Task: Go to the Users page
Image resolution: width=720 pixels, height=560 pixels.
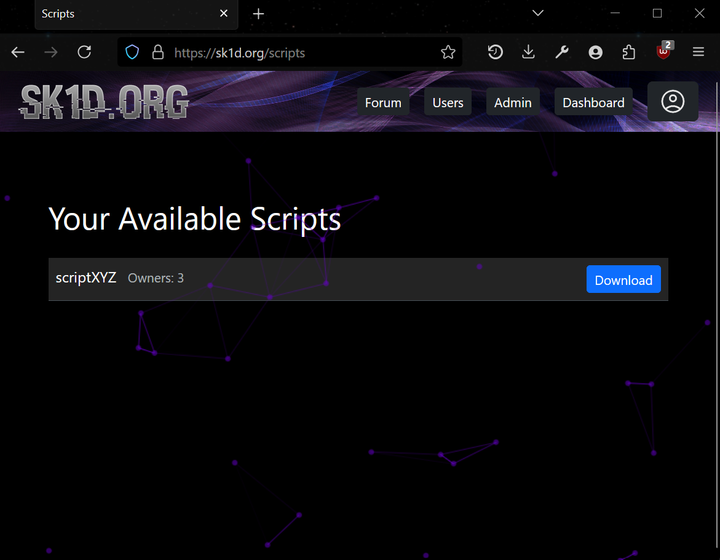Action: (447, 102)
